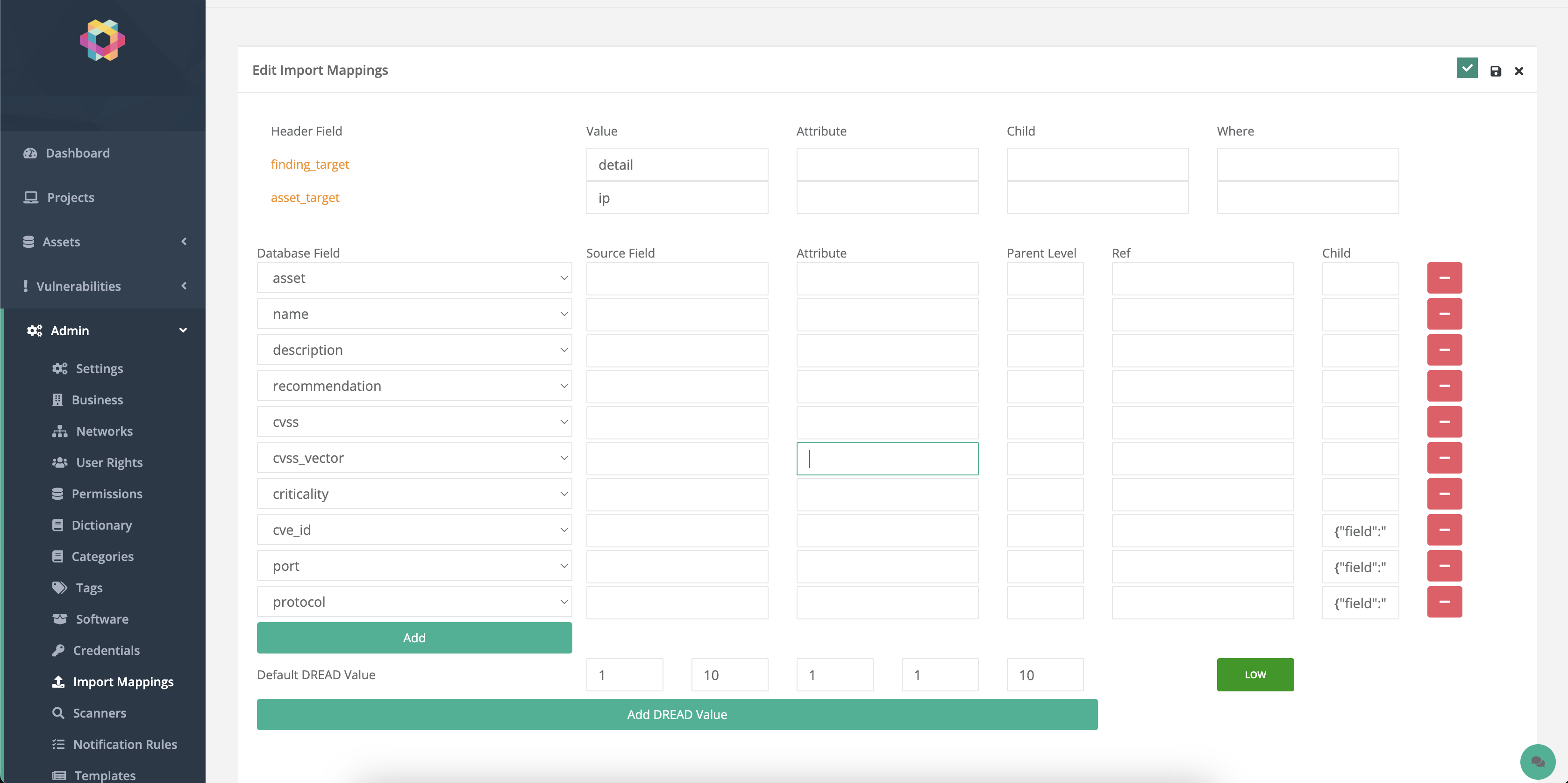Click the green checkmark validate icon
Image resolution: width=1568 pixels, height=783 pixels.
1467,68
